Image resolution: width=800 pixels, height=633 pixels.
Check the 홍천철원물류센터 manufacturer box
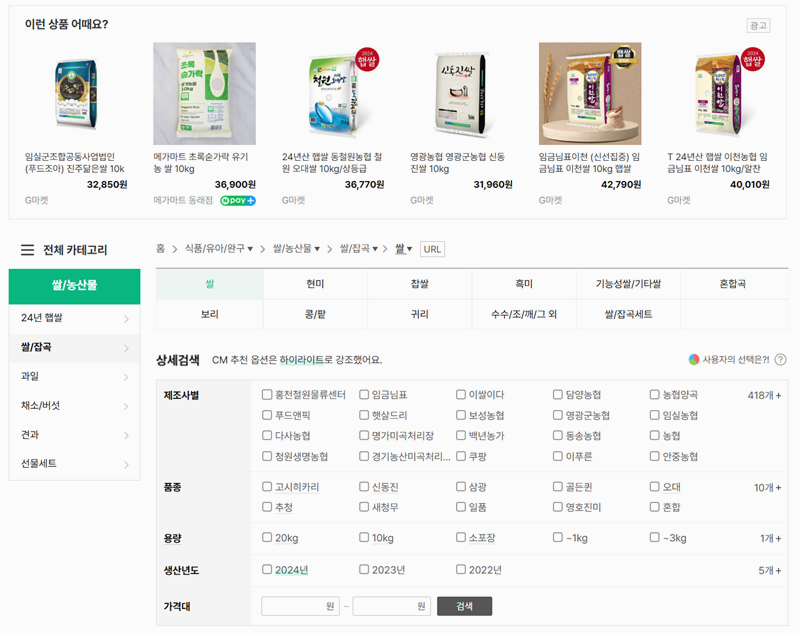pos(267,394)
